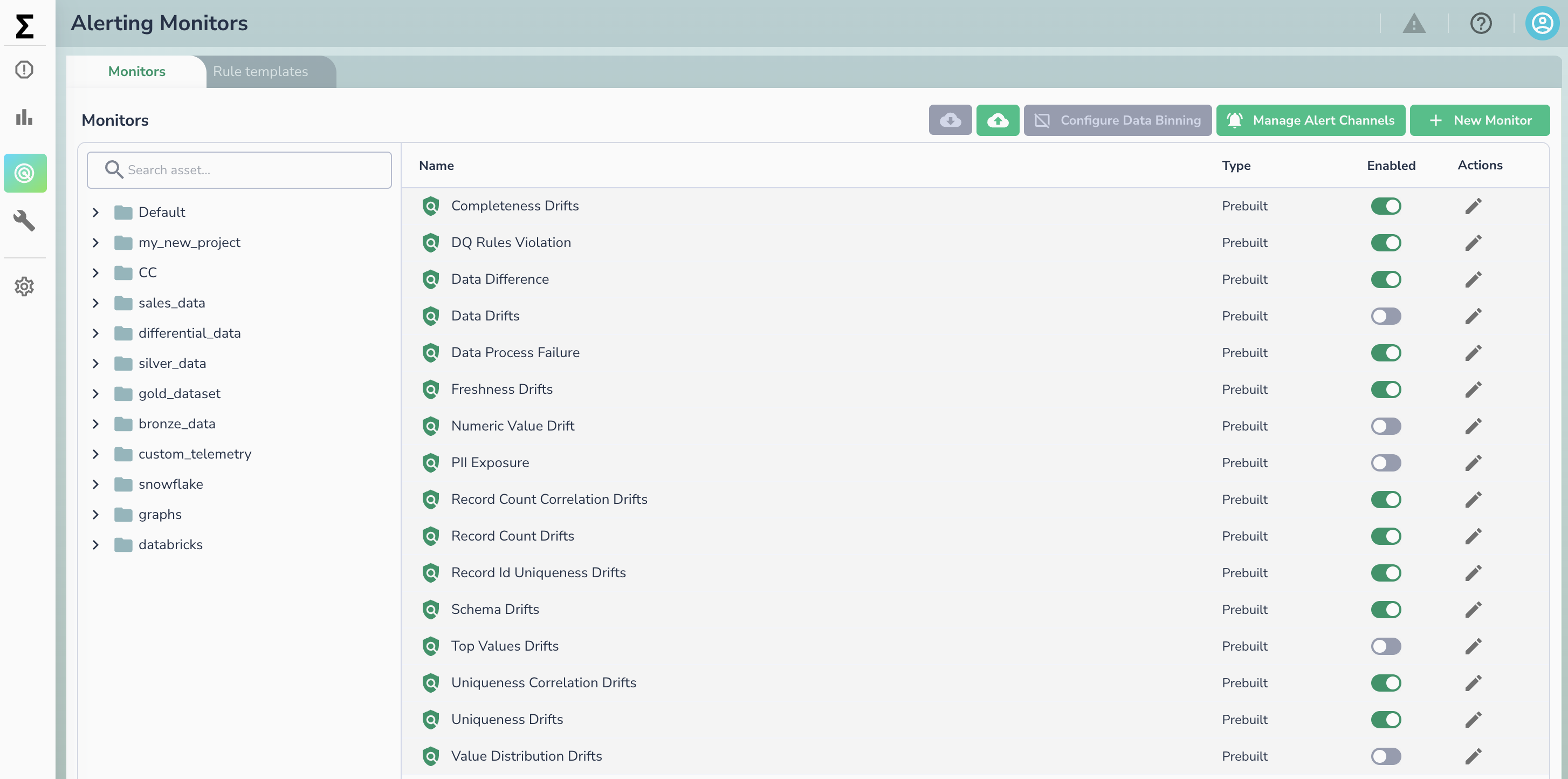Image resolution: width=1568 pixels, height=779 pixels.
Task: Click the cloud download icon button
Action: [x=950, y=120]
